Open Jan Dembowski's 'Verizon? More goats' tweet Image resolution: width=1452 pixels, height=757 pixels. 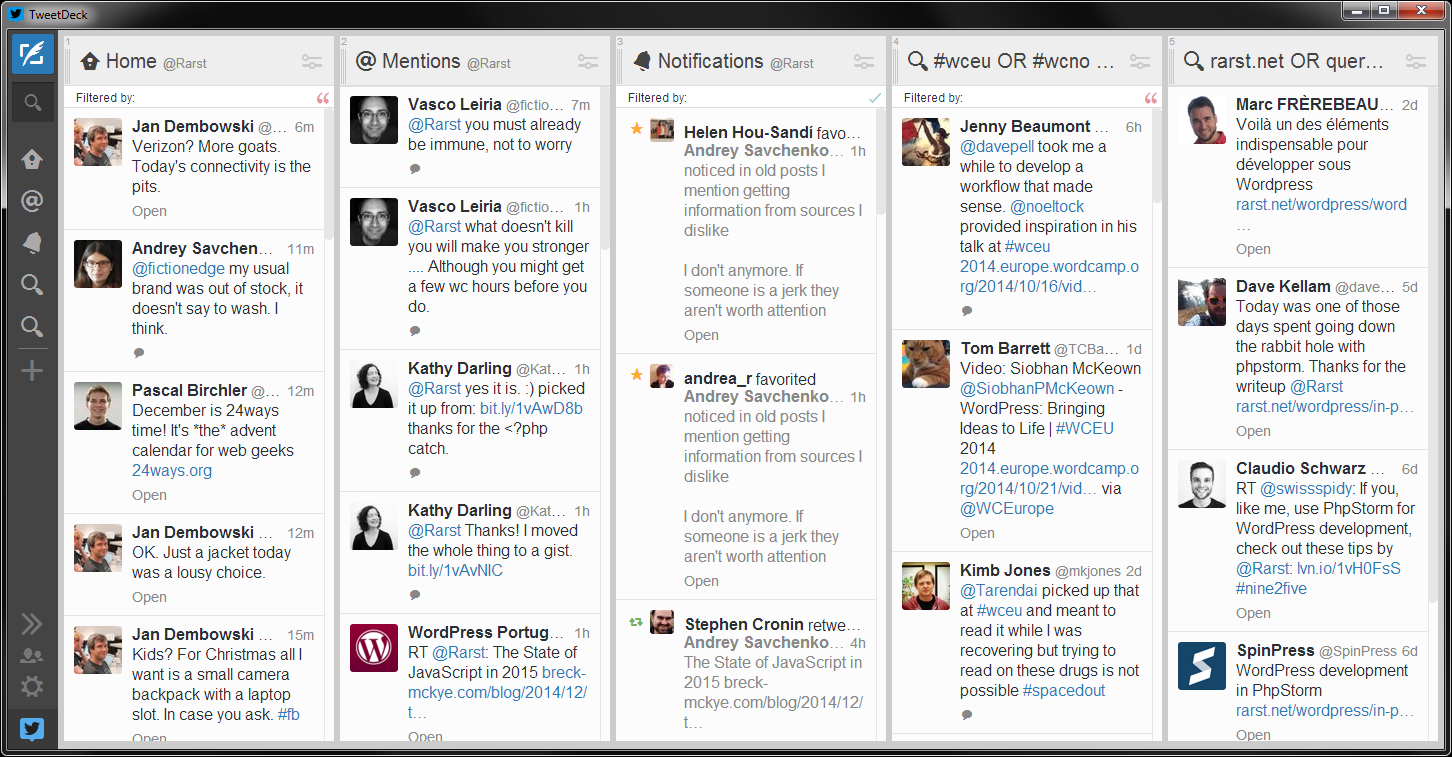149,211
